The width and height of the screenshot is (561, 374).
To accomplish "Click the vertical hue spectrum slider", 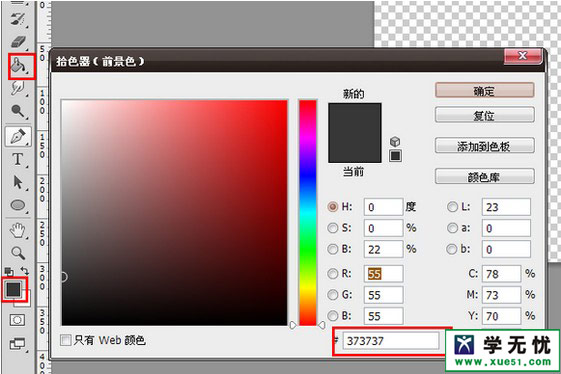I will 308,213.
